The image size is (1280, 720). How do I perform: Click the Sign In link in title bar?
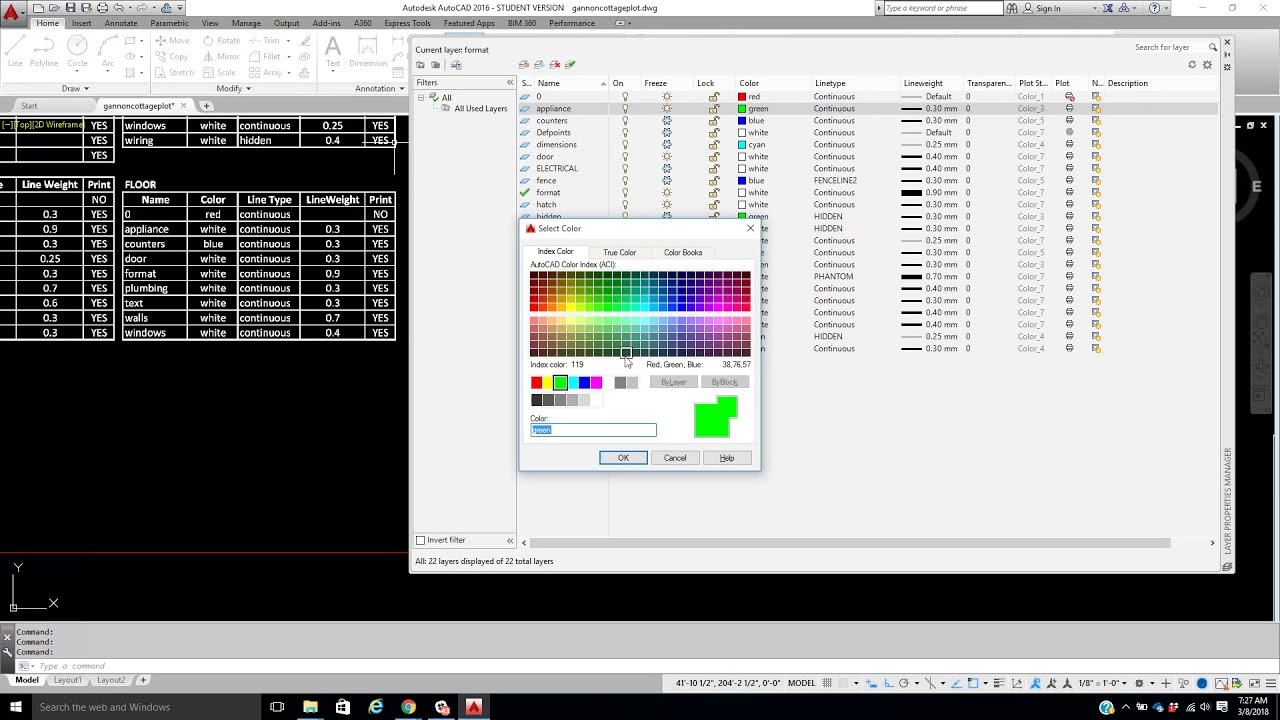tap(1048, 8)
